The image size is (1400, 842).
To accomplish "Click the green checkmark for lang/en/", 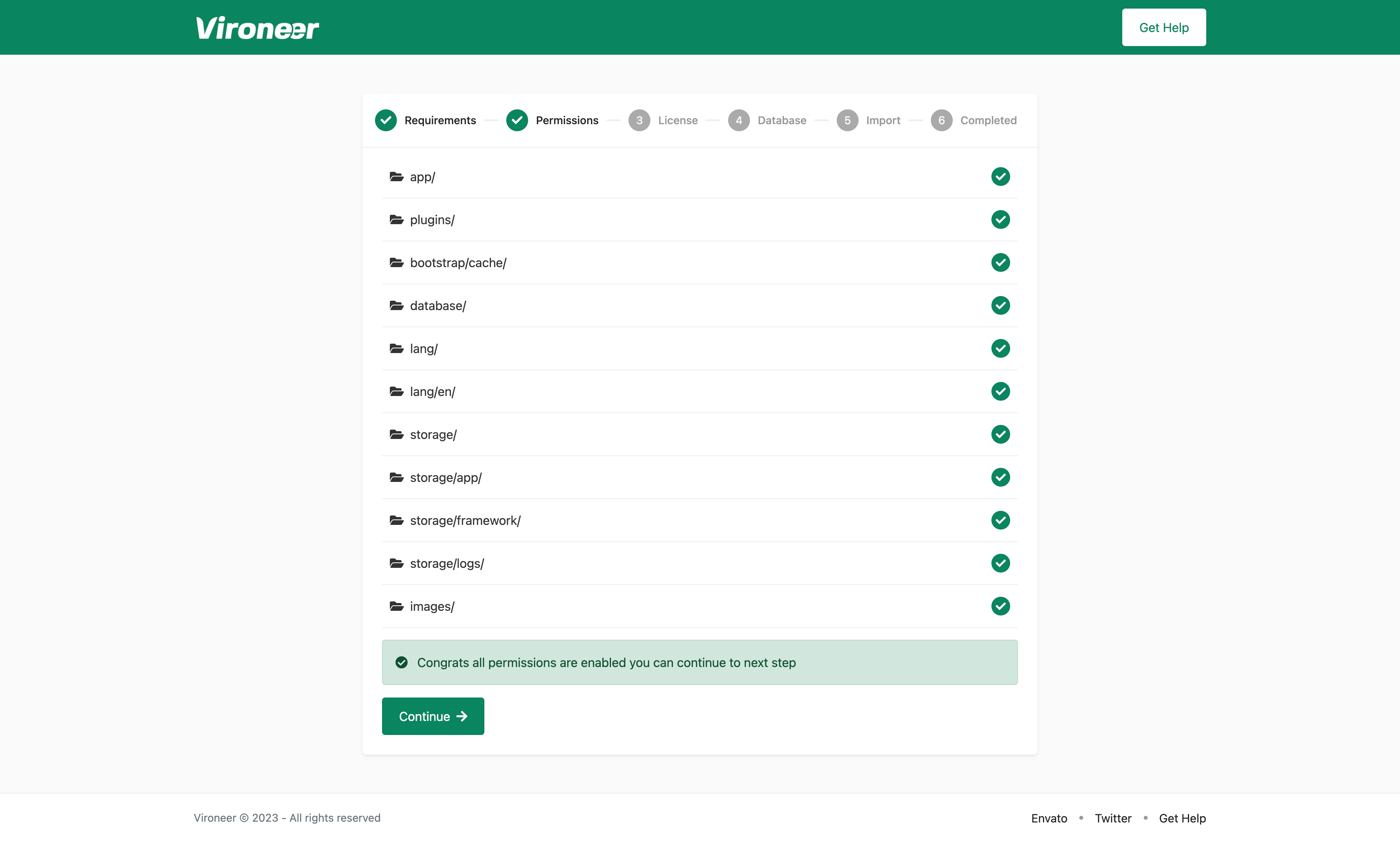I will pyautogui.click(x=1000, y=391).
